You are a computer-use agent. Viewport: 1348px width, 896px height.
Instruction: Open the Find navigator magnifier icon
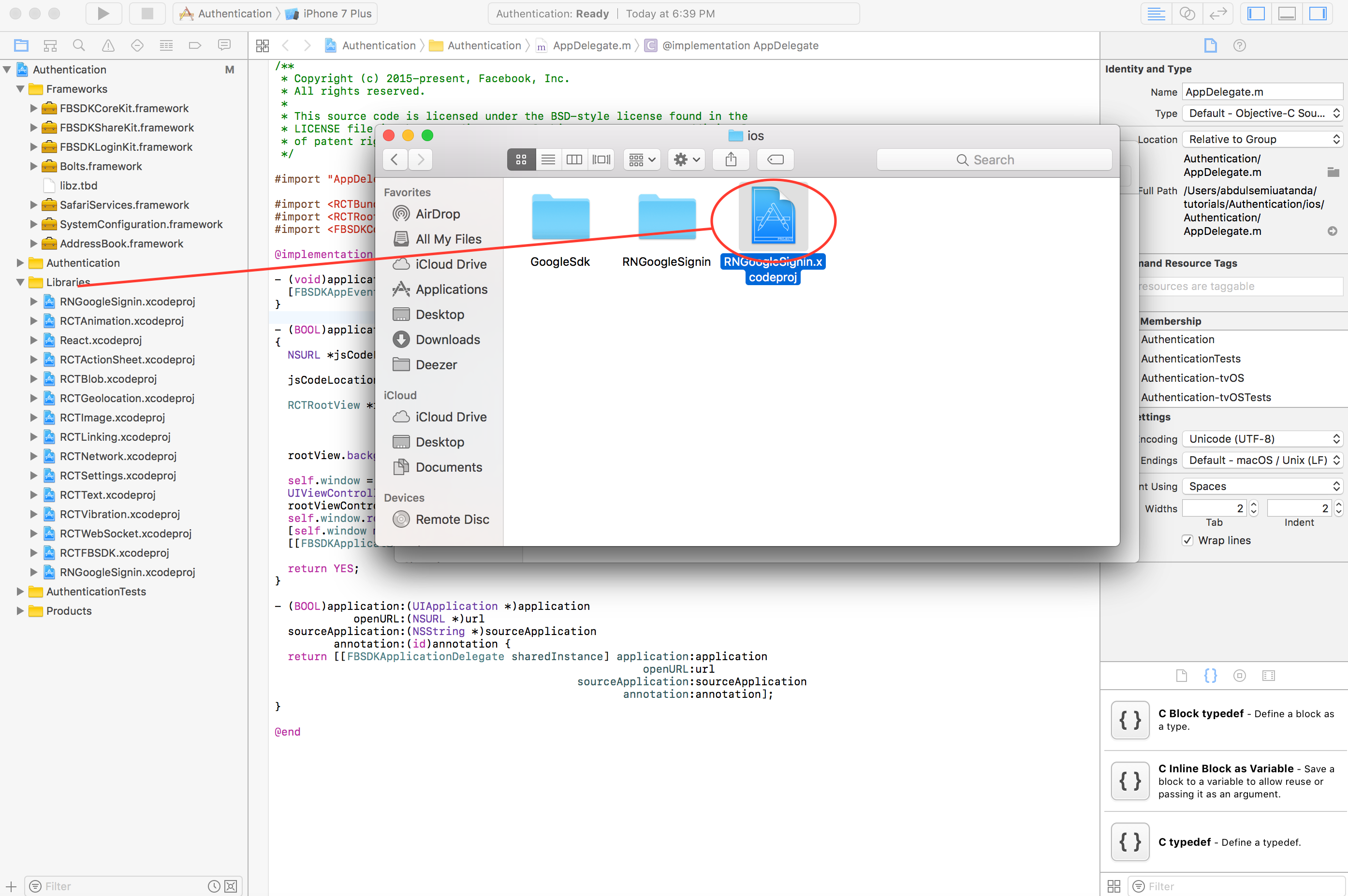79,45
